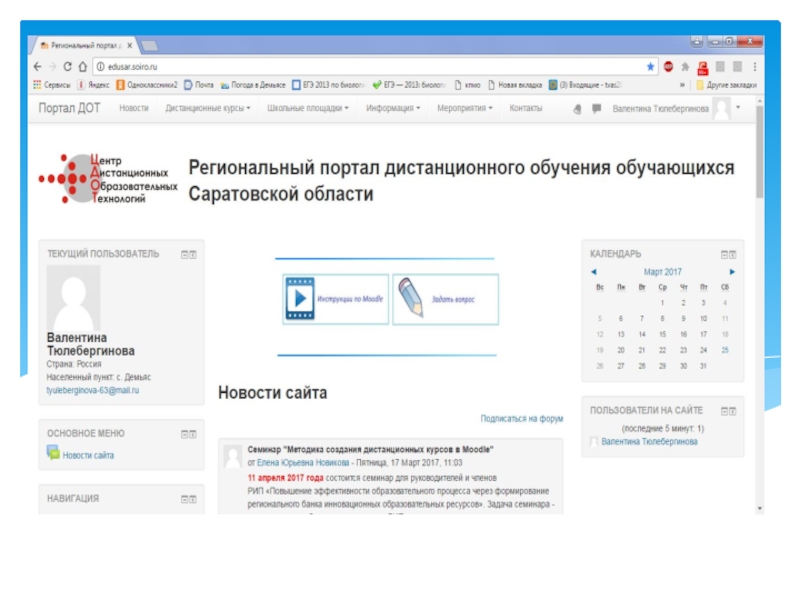Select calendar day 17

tap(704, 335)
